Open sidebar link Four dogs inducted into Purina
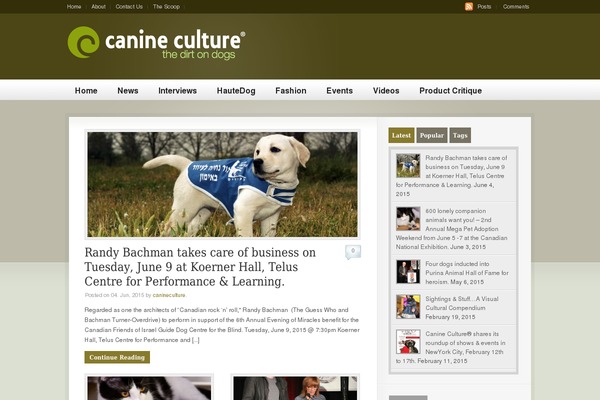This screenshot has width=600, height=400. pyautogui.click(x=467, y=273)
